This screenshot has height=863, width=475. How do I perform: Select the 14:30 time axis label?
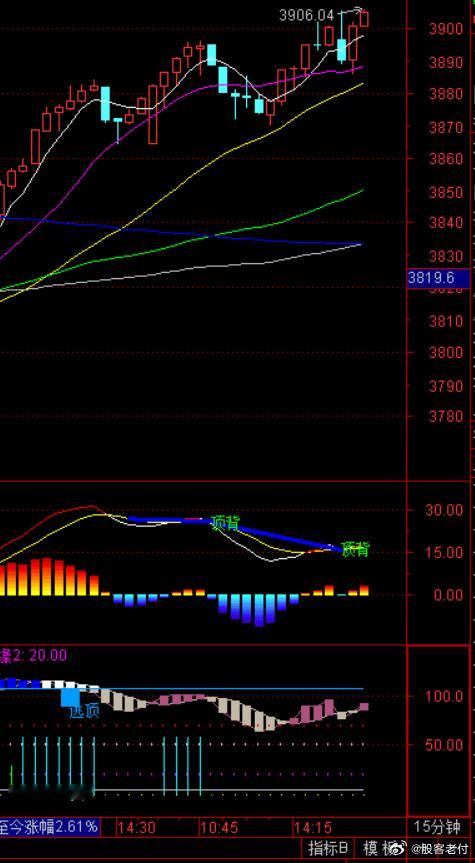[x=136, y=827]
